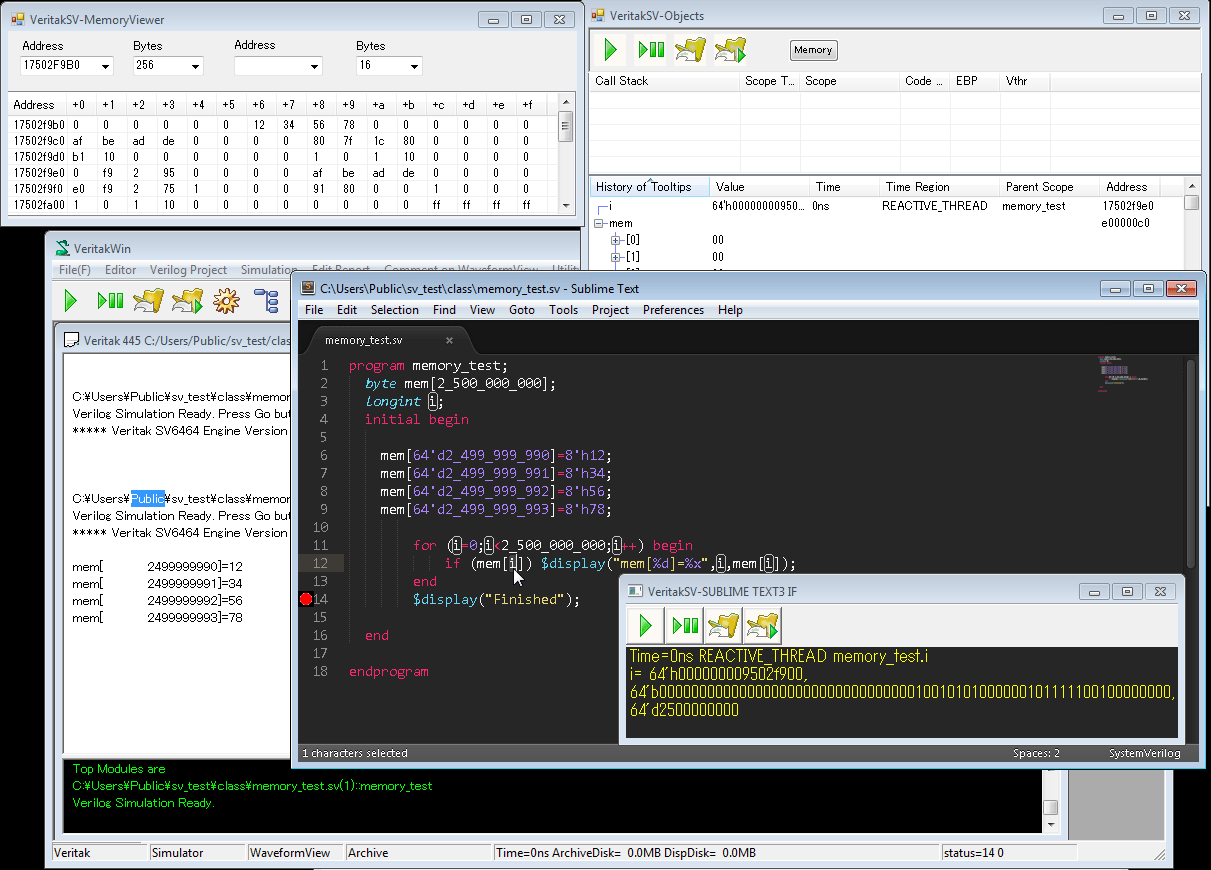Open the Bytes dropdown showing 256
The image size is (1211, 870).
(x=195, y=67)
